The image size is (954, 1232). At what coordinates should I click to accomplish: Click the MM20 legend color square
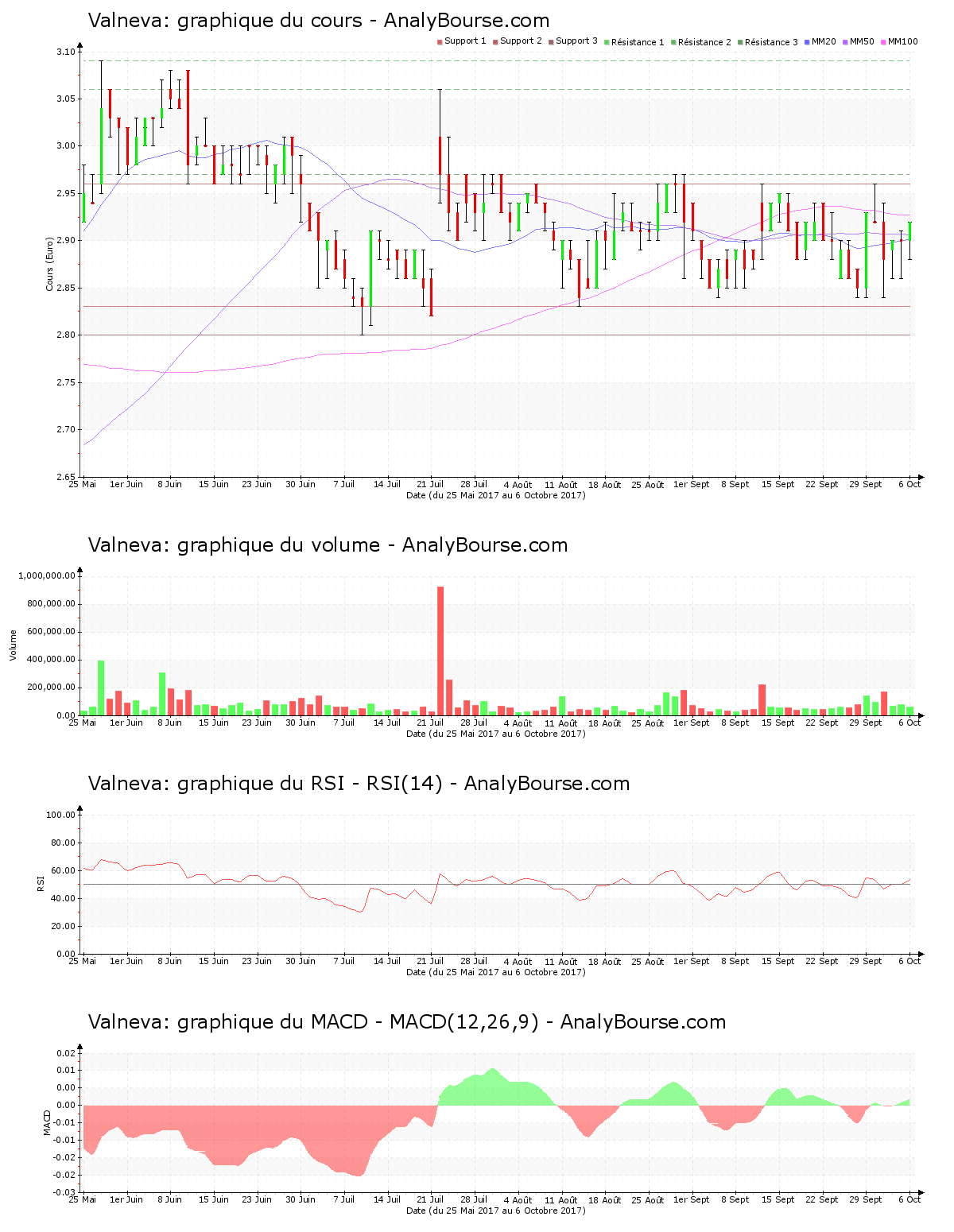(x=807, y=41)
